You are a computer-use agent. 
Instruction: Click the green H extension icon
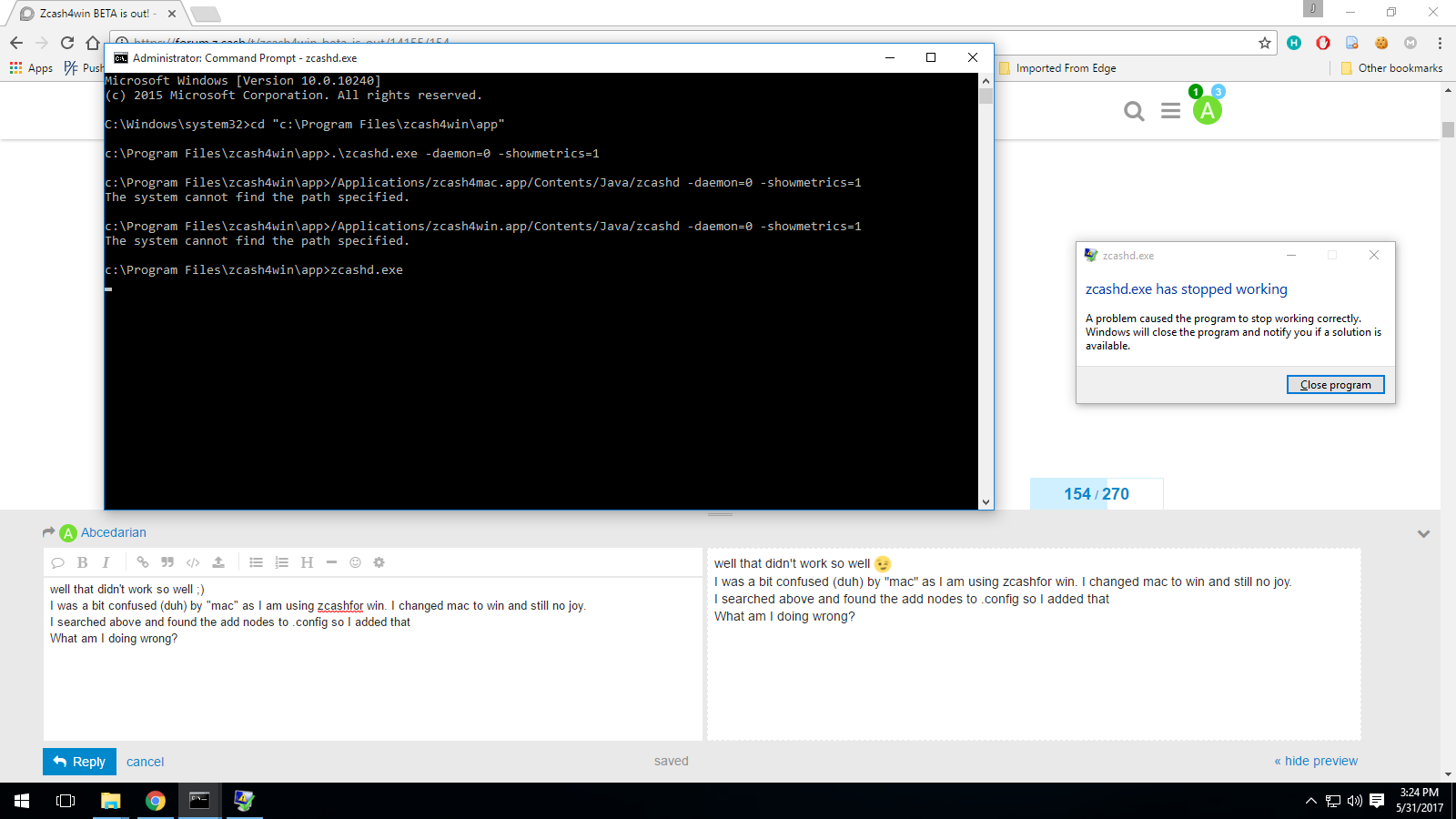(1294, 43)
